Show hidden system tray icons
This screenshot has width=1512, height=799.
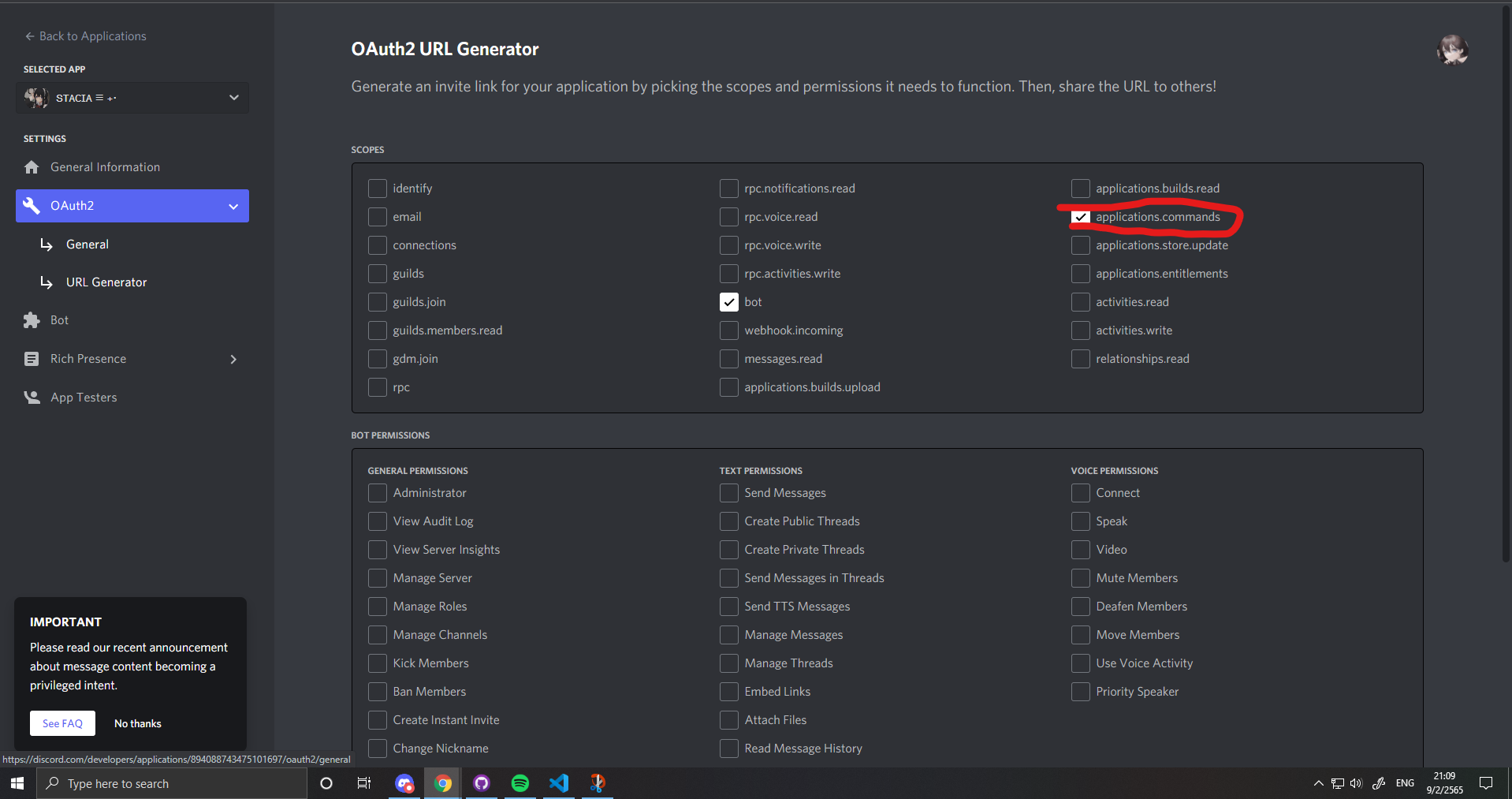[1318, 783]
